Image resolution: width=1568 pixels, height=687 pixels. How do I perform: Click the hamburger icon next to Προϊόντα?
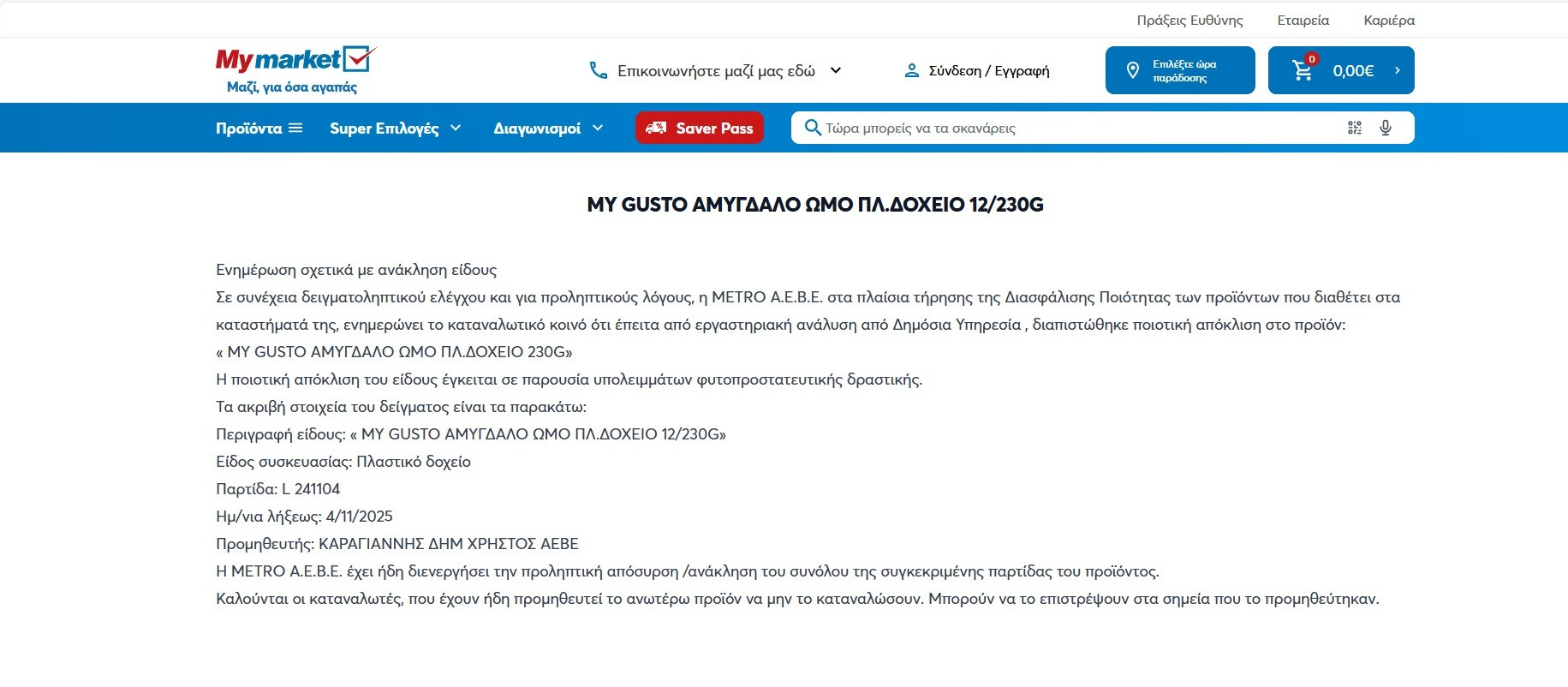295,128
